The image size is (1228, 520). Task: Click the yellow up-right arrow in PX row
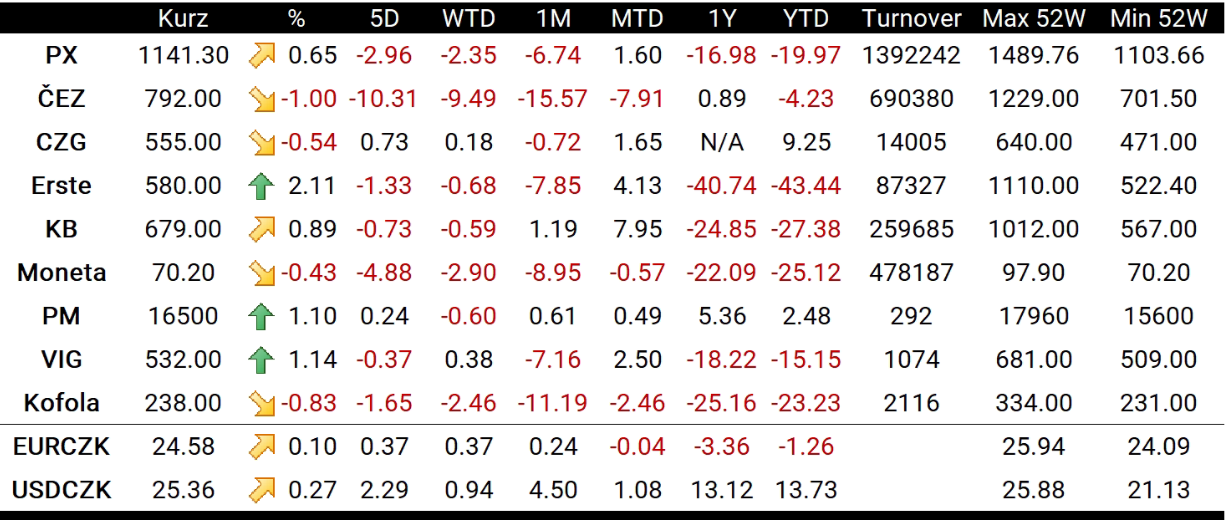(x=261, y=55)
